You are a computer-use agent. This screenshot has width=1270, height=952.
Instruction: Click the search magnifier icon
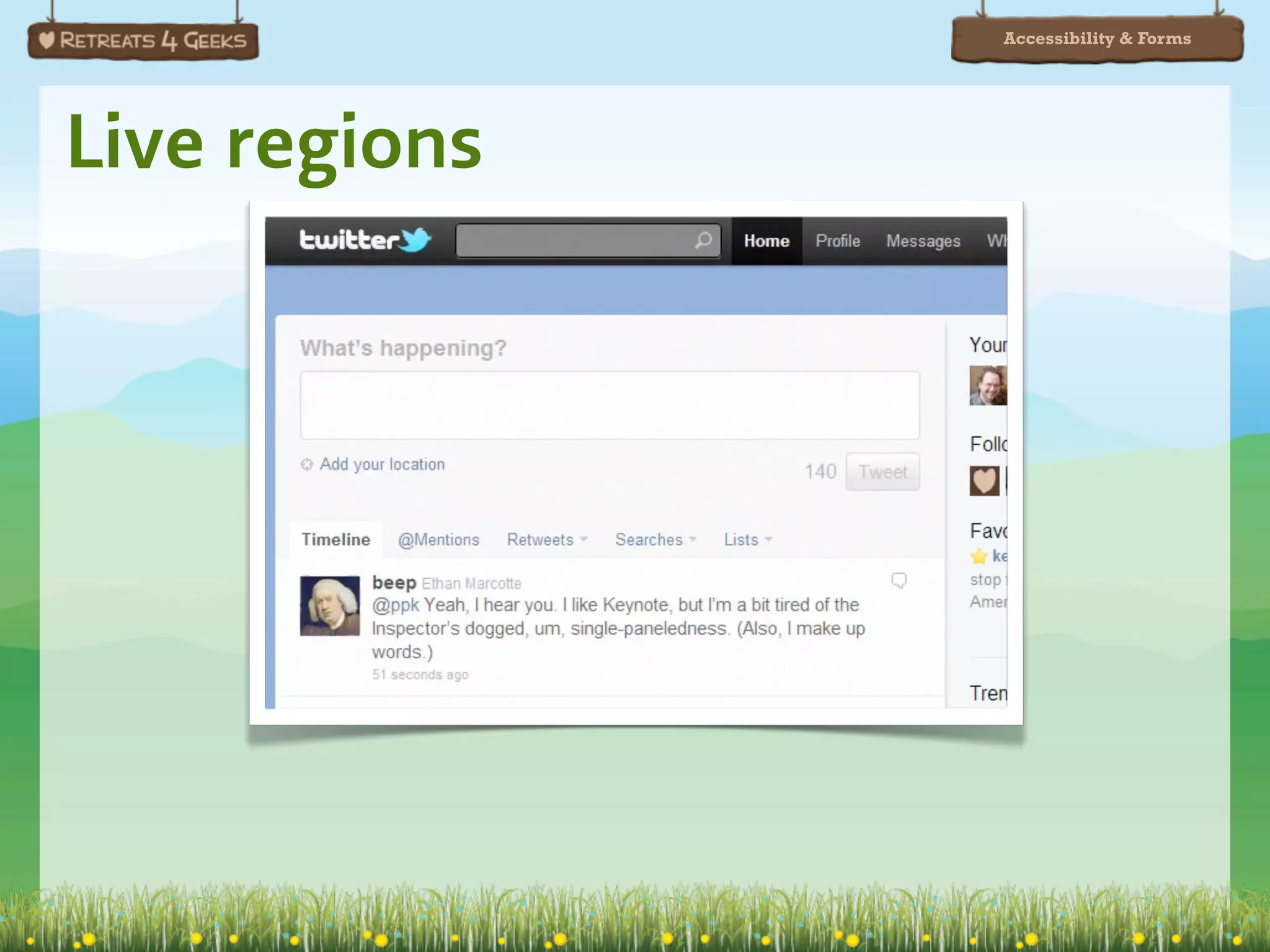[703, 240]
